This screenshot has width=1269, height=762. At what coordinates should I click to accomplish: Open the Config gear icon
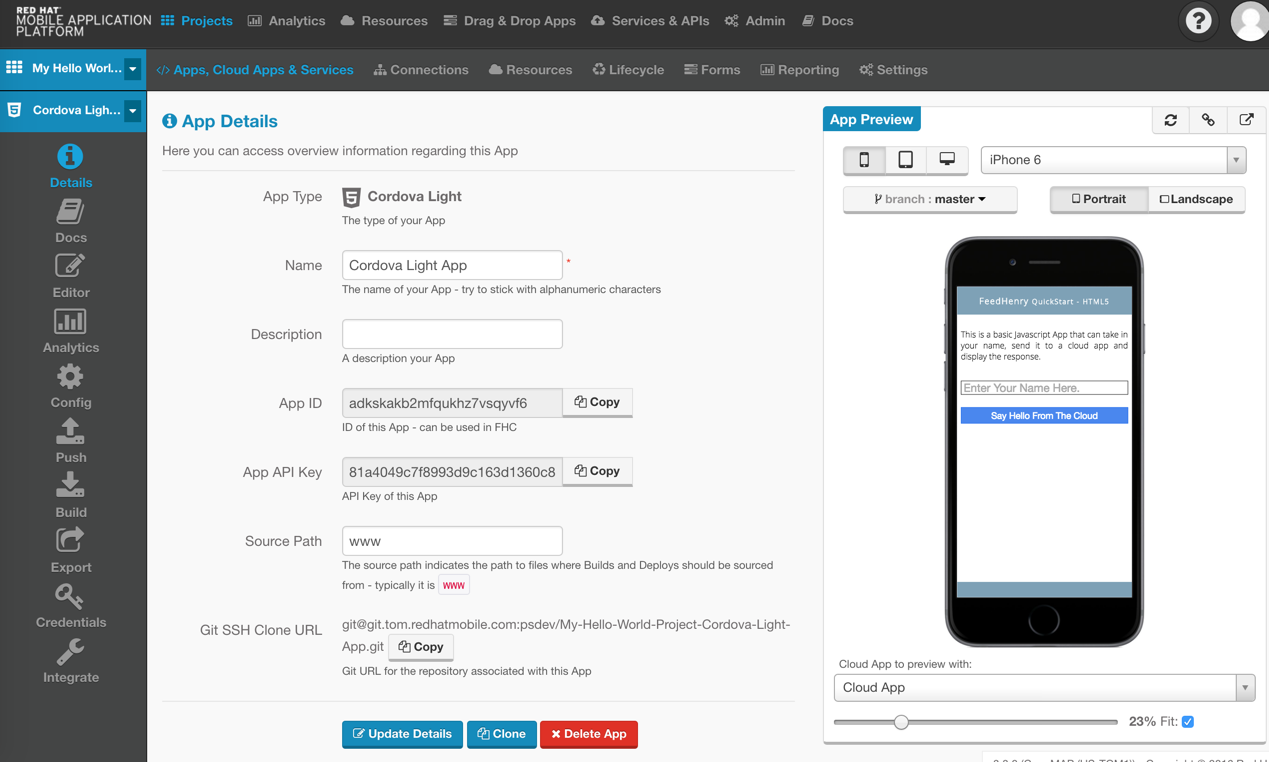pos(70,376)
